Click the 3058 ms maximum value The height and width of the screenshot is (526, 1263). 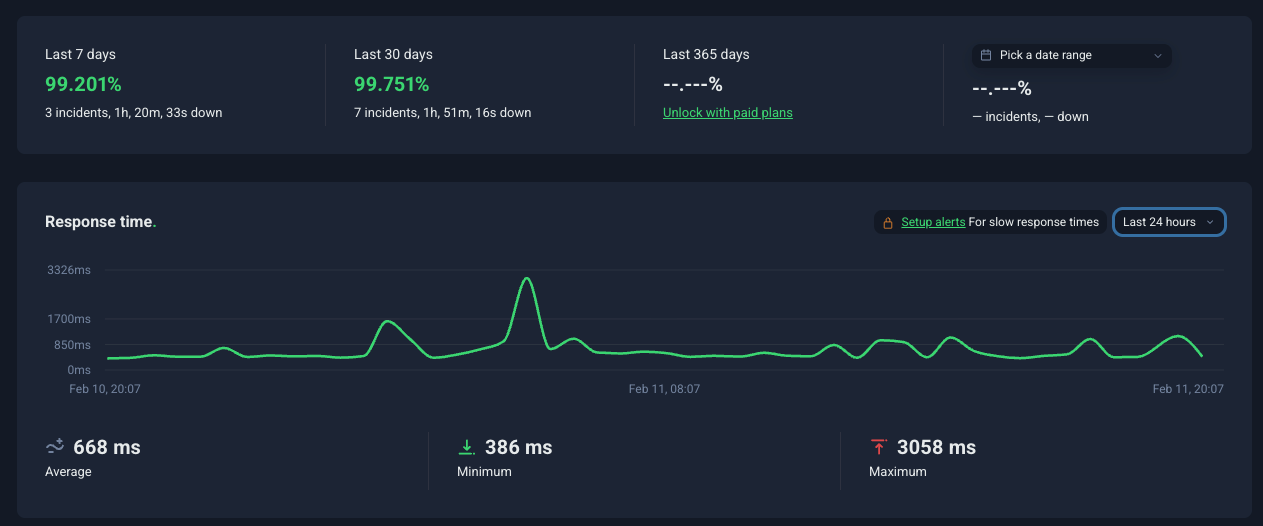(936, 447)
